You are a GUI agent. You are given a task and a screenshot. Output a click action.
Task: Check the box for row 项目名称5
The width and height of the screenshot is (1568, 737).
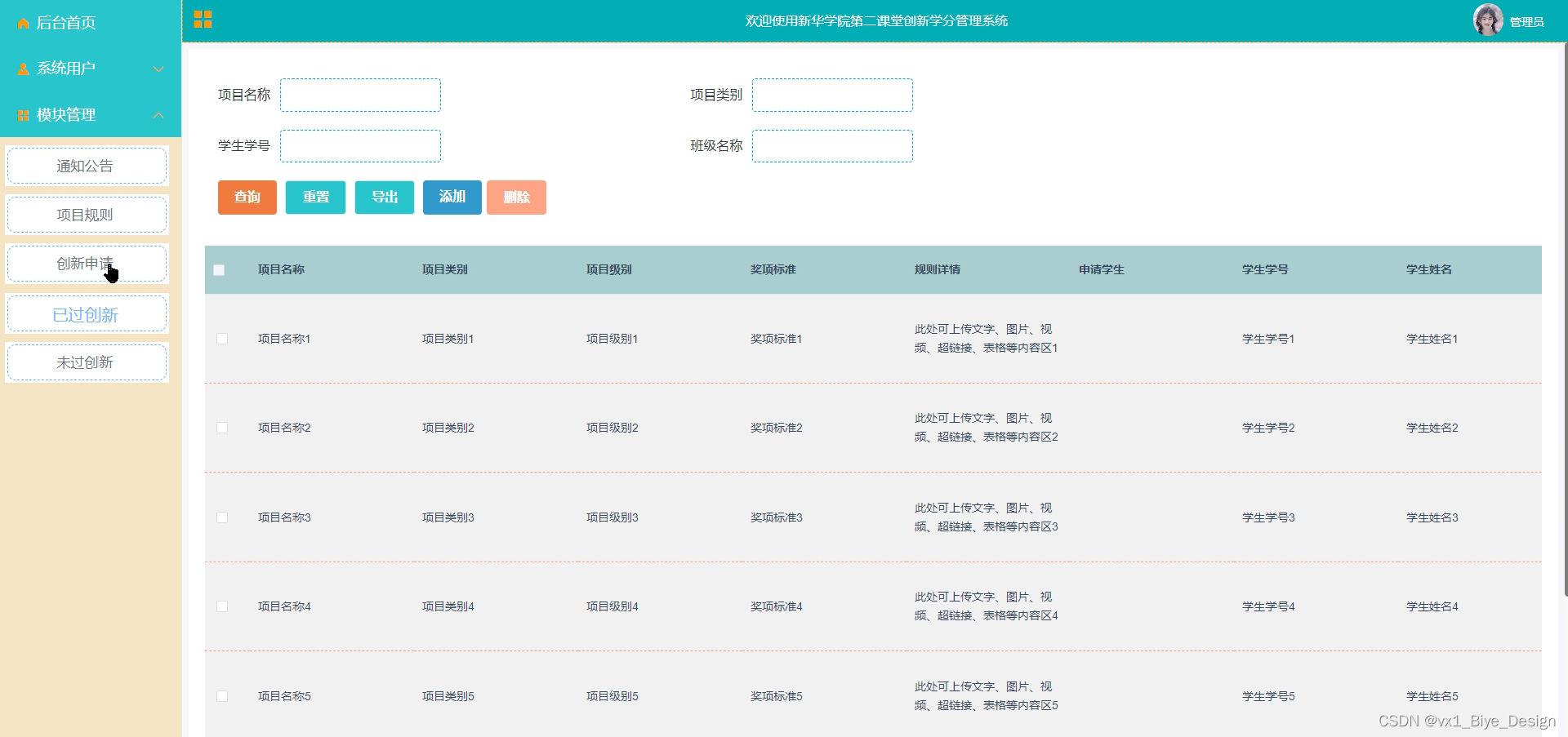(x=222, y=696)
